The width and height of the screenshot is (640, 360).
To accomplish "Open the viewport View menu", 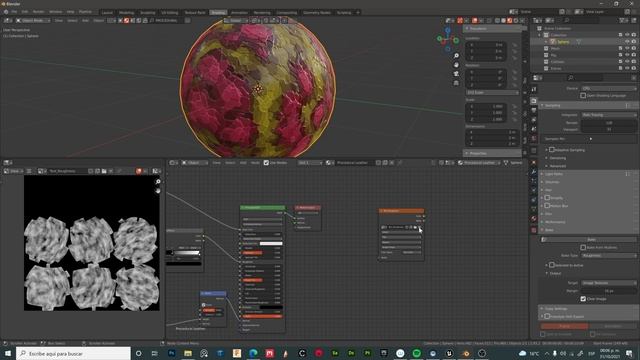I will coord(59,20).
